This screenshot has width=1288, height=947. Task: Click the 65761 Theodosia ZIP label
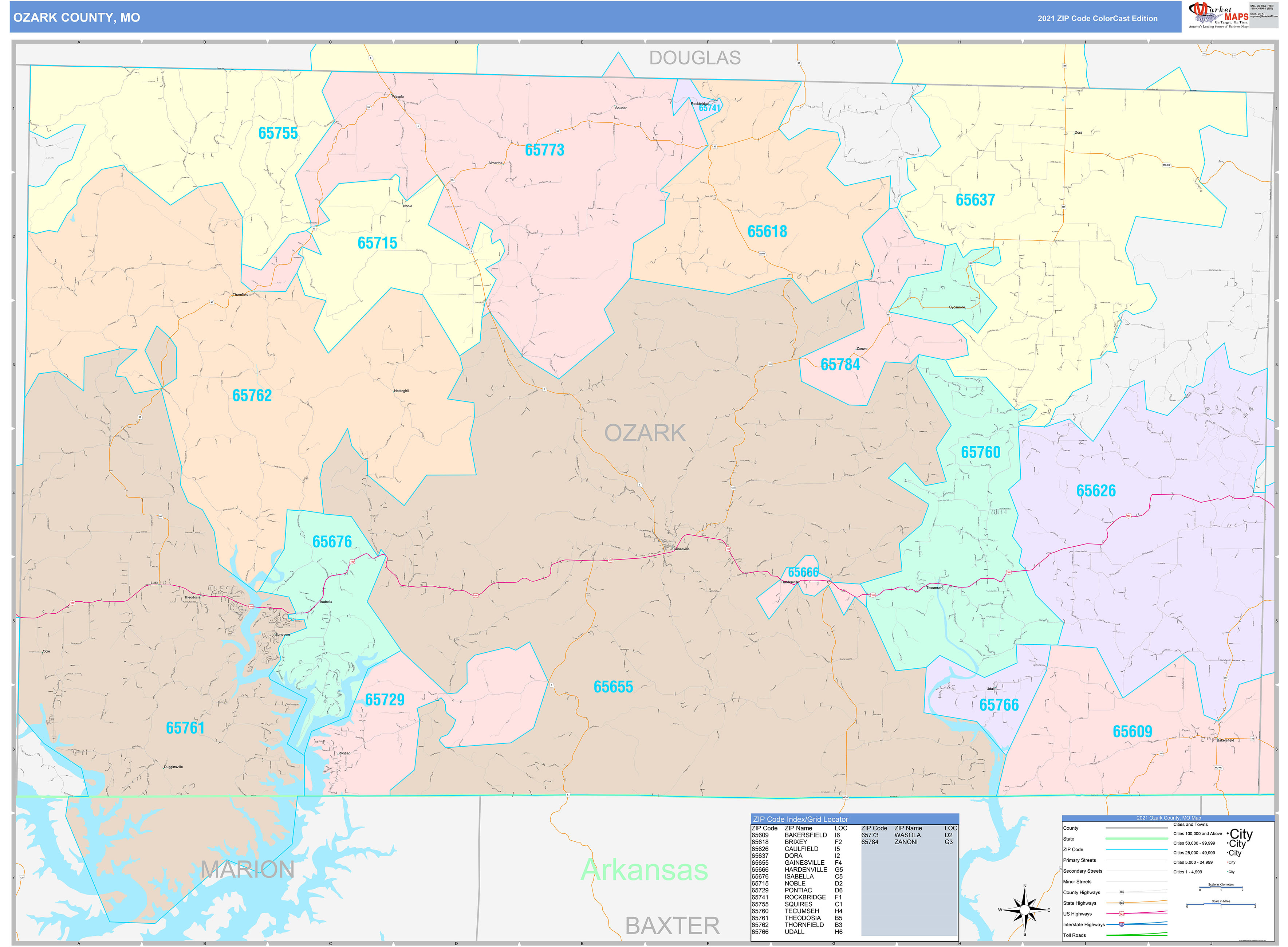click(185, 728)
